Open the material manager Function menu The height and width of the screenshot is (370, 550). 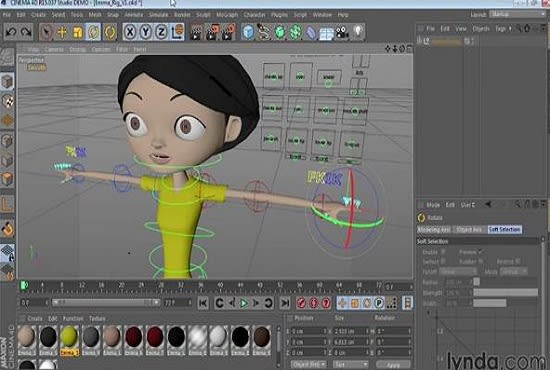tap(73, 318)
